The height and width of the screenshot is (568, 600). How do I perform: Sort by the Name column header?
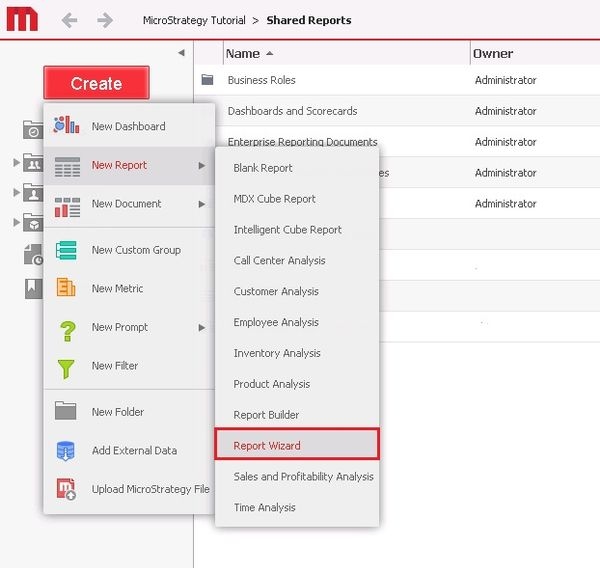tap(243, 53)
